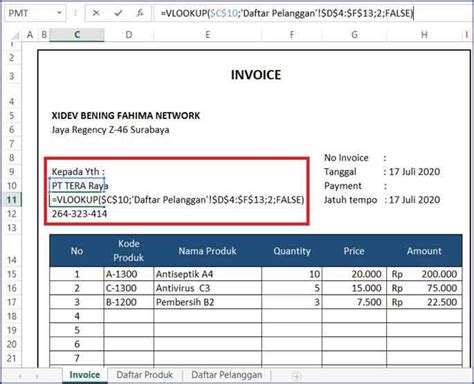Select the amount 22.500 cell

[x=424, y=302]
